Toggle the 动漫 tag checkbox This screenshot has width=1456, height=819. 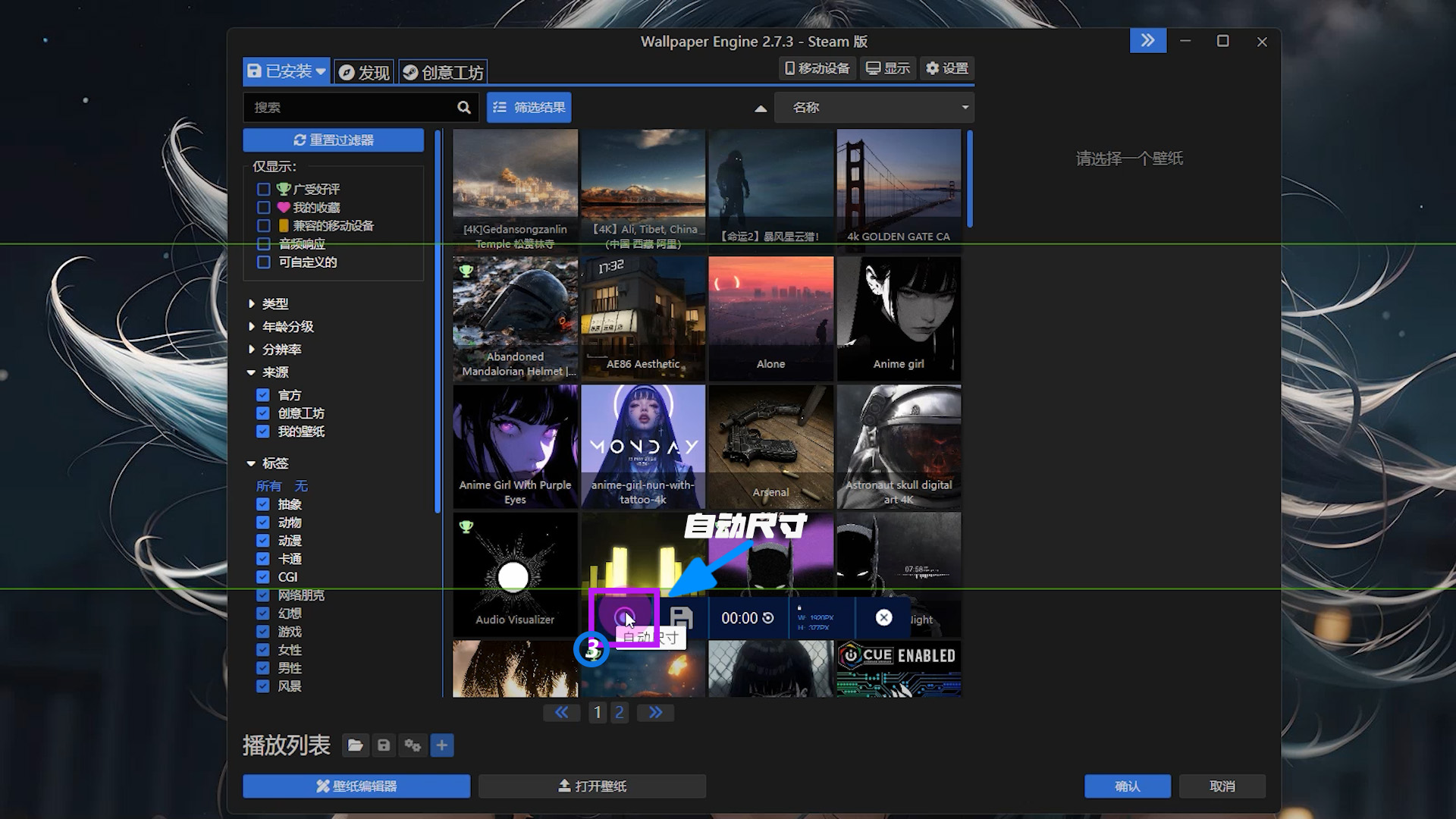[262, 540]
